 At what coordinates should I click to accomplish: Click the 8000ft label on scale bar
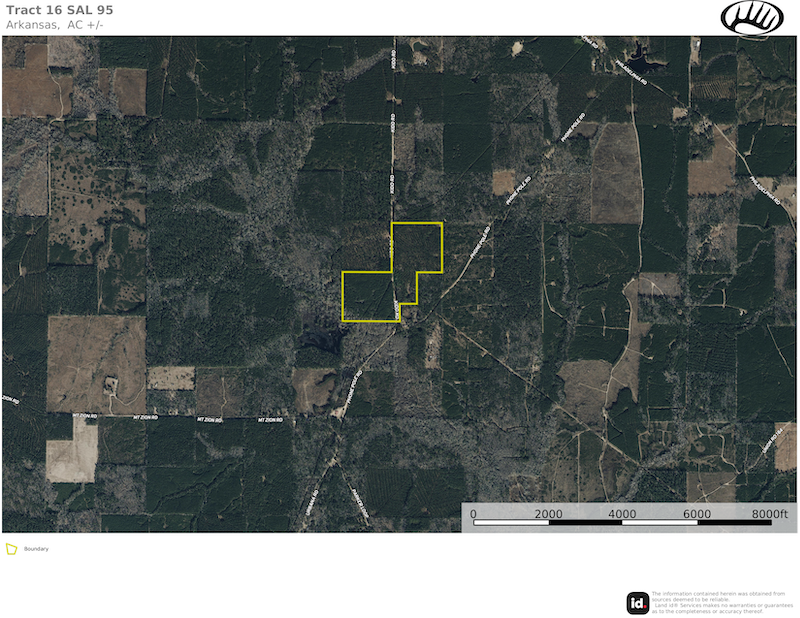[770, 513]
